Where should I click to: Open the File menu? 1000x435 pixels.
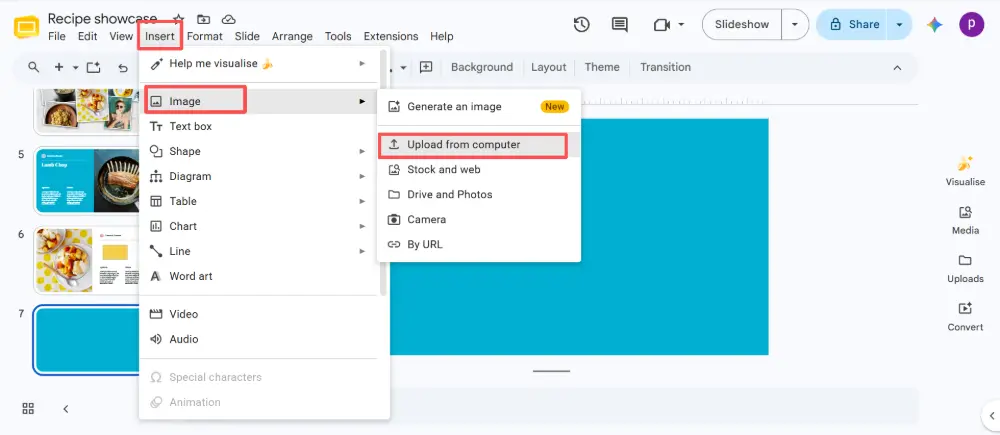pos(57,36)
